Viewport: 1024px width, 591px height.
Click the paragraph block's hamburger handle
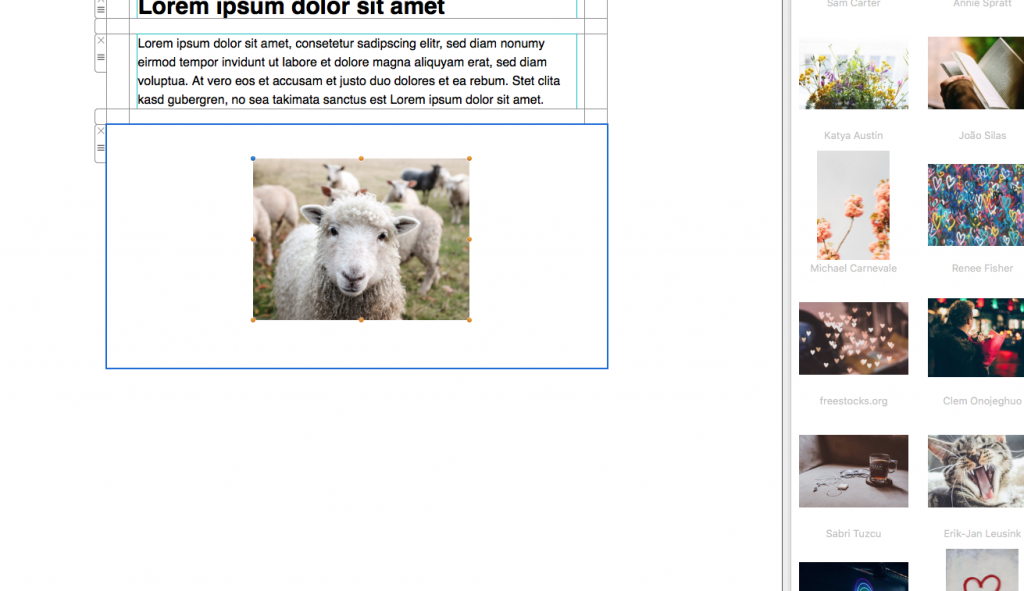click(100, 56)
